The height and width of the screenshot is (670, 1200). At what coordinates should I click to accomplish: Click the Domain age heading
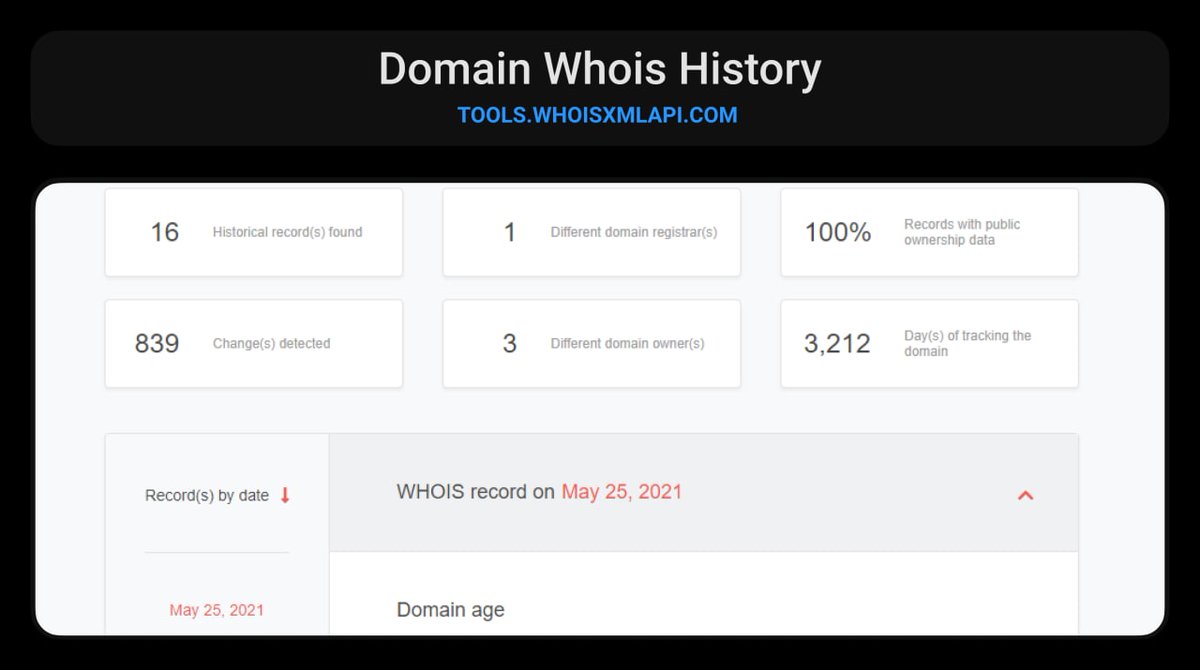tap(450, 610)
